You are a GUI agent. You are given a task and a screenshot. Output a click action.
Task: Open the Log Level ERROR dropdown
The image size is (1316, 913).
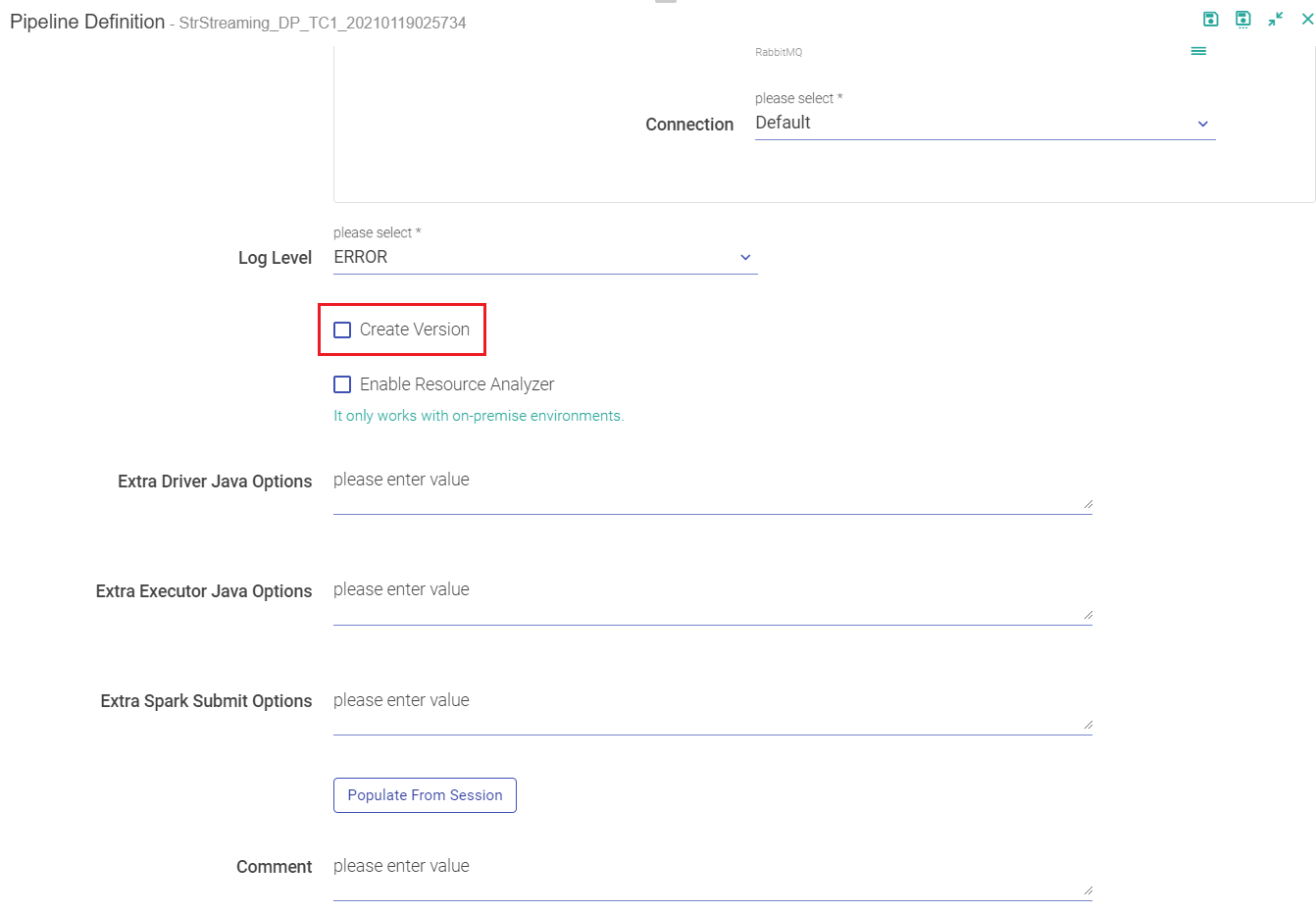(544, 257)
